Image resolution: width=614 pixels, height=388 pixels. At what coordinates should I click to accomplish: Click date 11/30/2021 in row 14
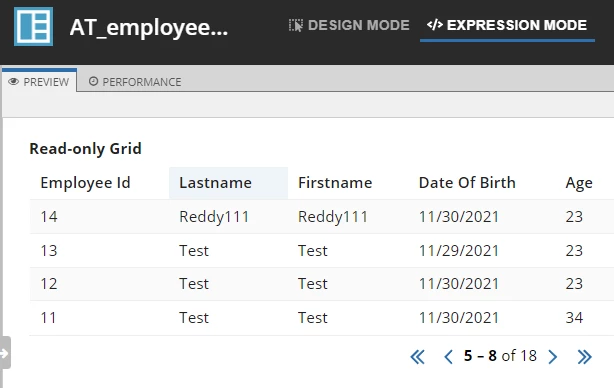[x=459, y=217]
